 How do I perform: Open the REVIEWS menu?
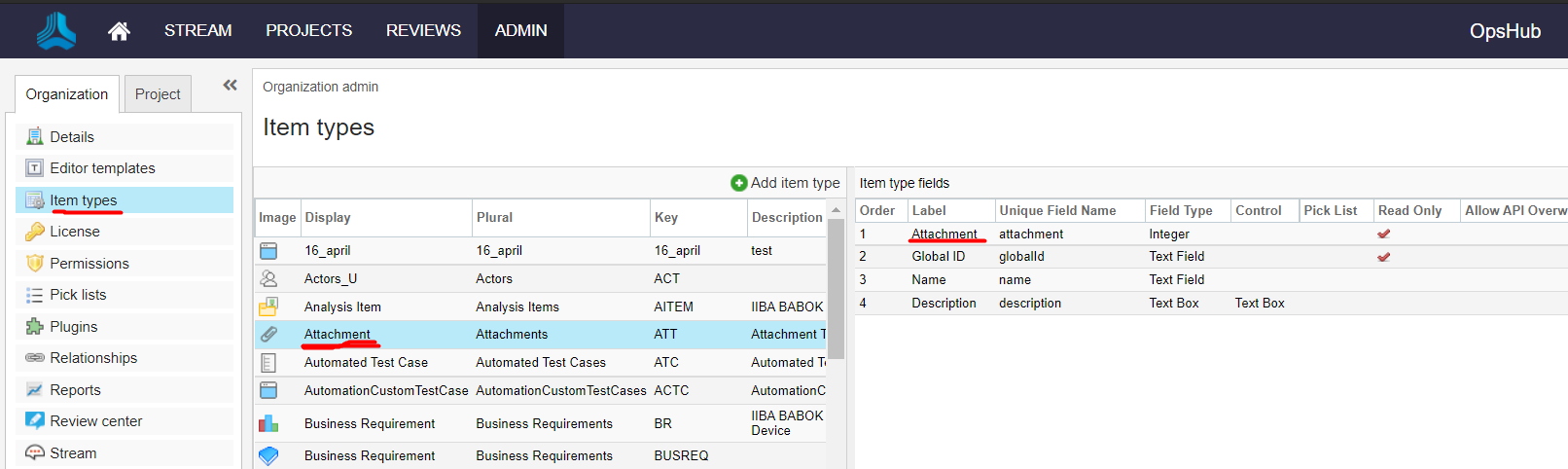click(423, 31)
